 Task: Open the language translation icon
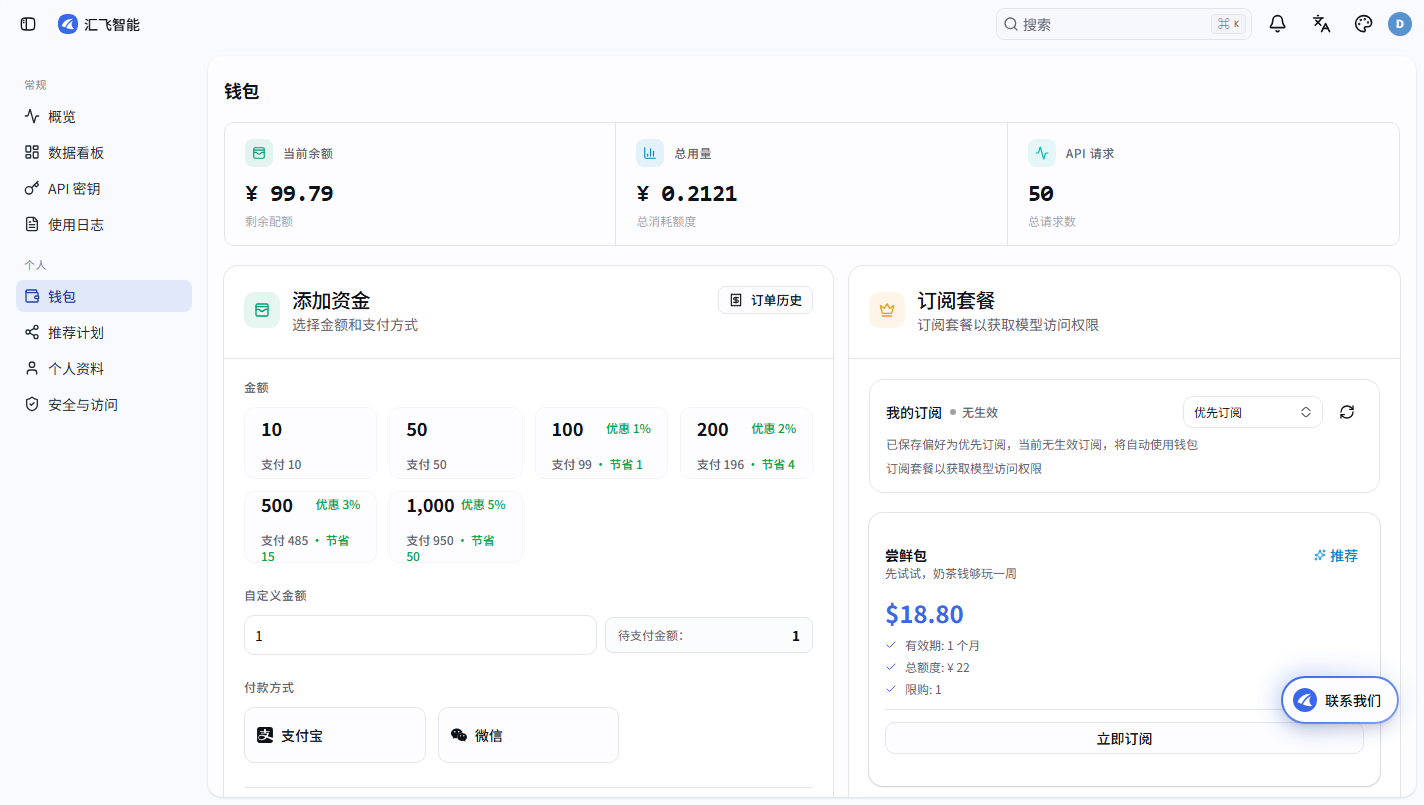(1321, 24)
